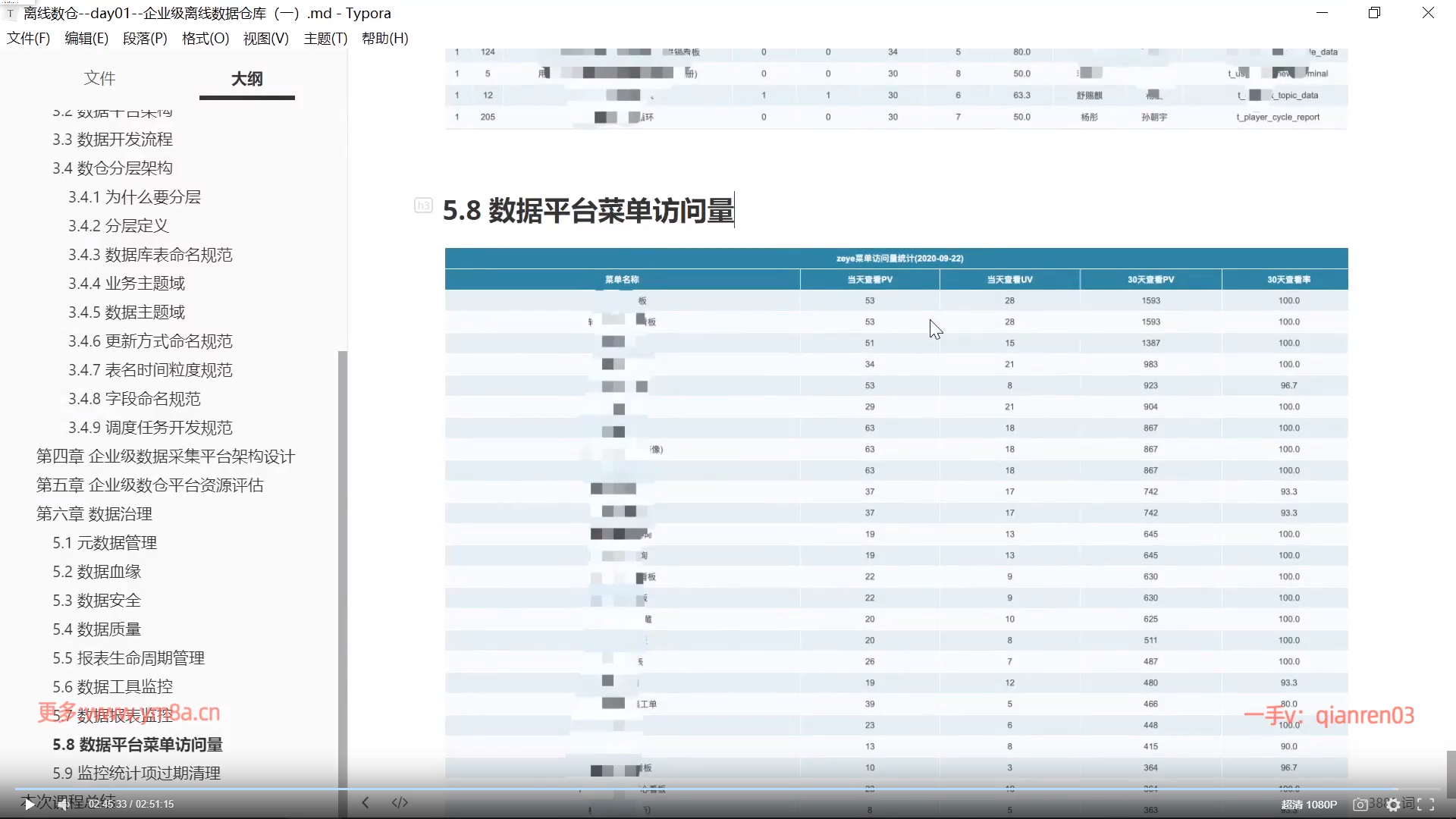Open the 段落(P) menu
Screen dimensions: 1456x819
(x=145, y=38)
